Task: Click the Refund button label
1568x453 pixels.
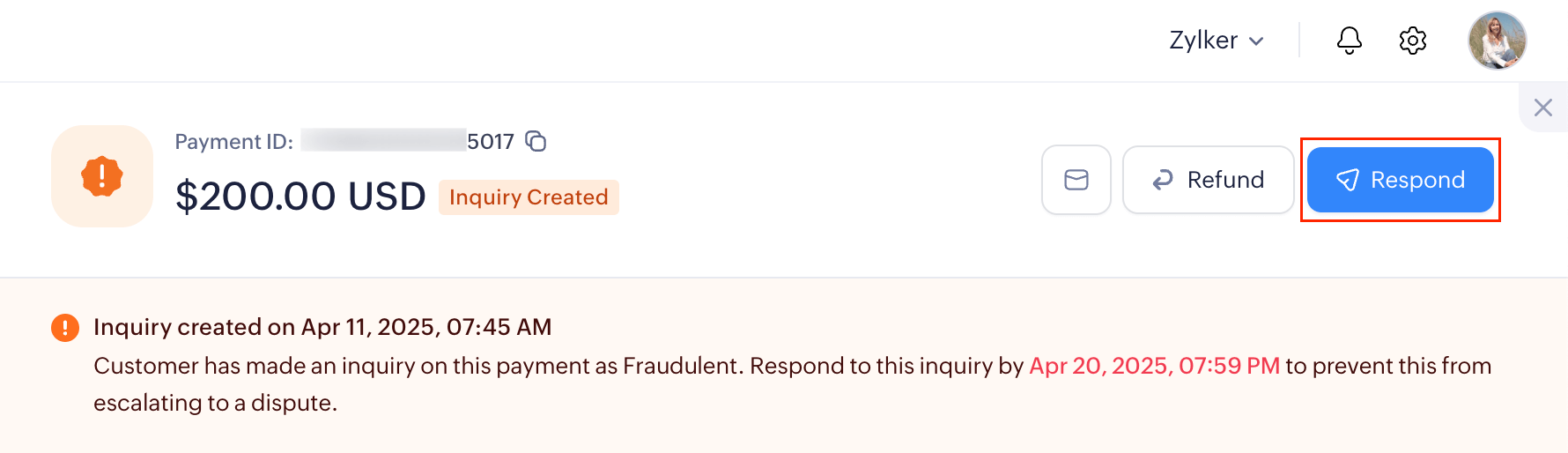Action: click(1225, 180)
